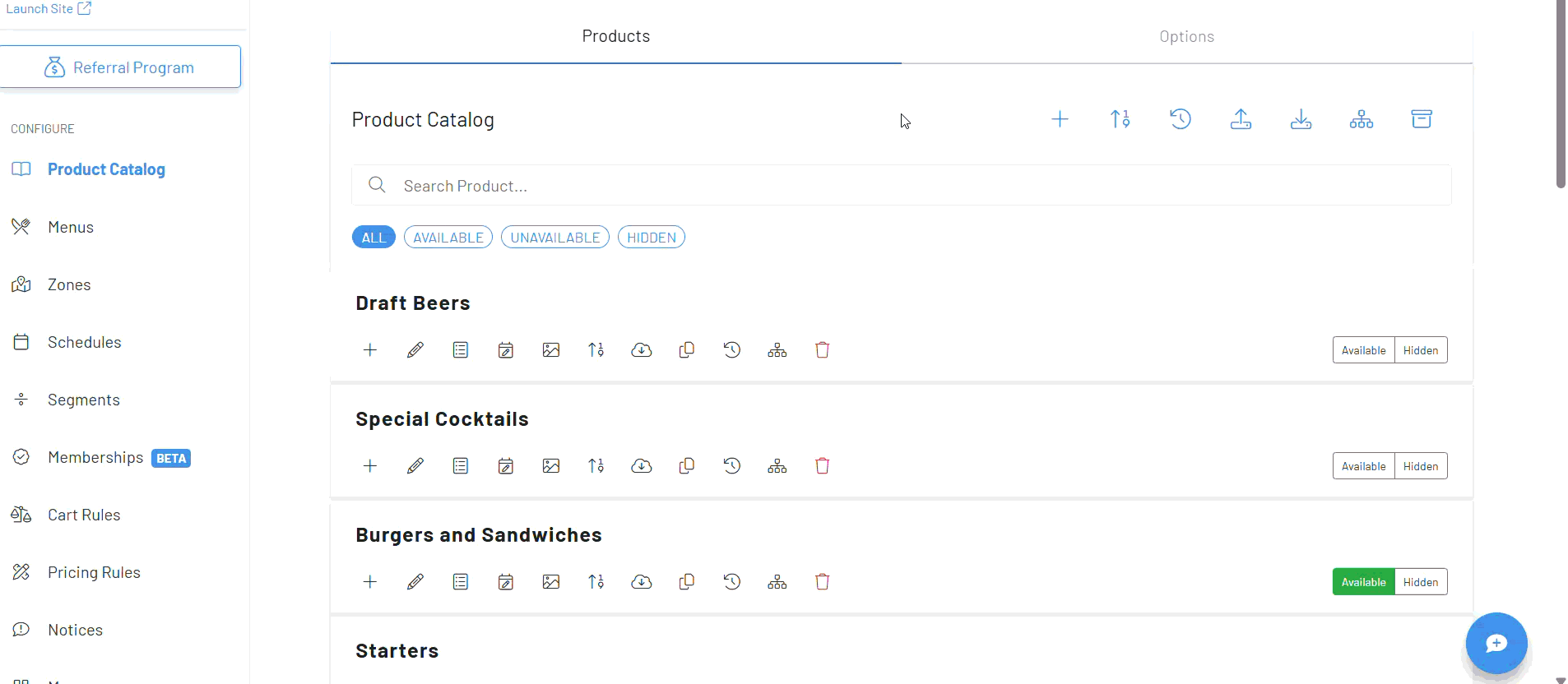Duplicate the Draft Beers category
The height and width of the screenshot is (684, 1568).
[687, 350]
